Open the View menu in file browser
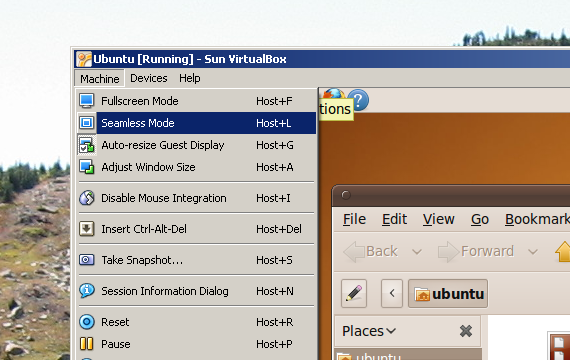 (x=438, y=219)
